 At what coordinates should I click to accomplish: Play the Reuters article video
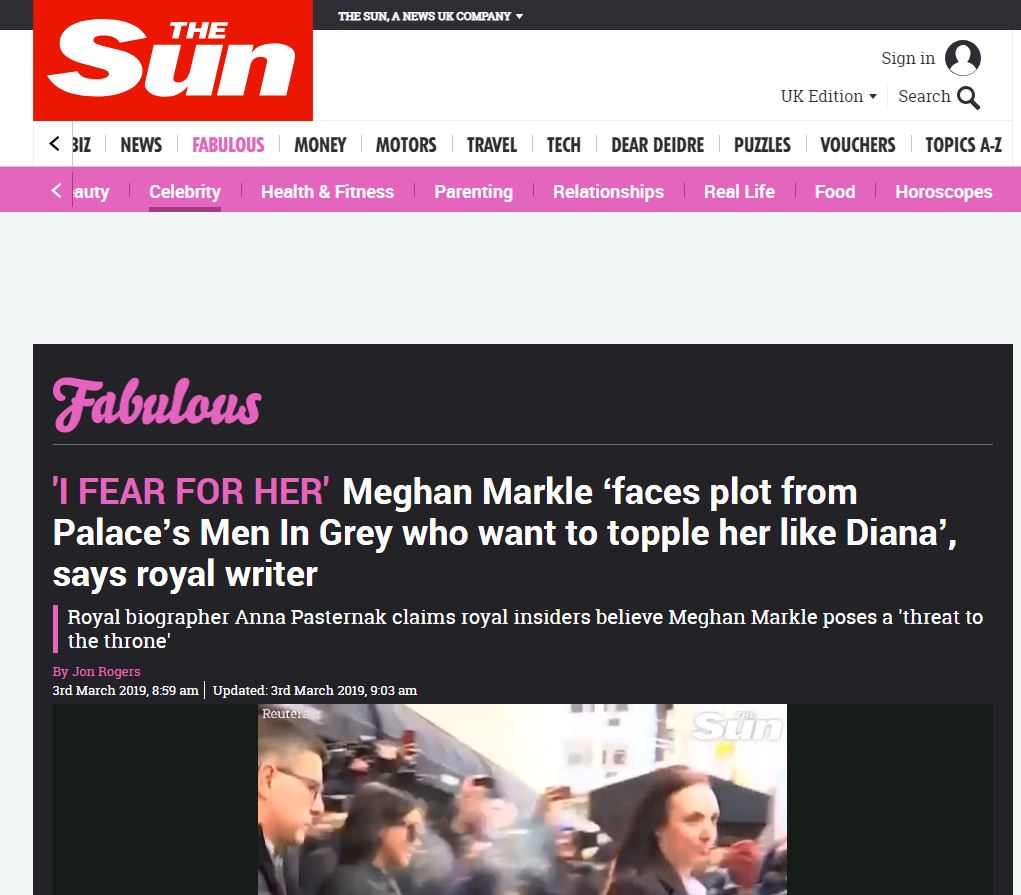click(x=522, y=799)
